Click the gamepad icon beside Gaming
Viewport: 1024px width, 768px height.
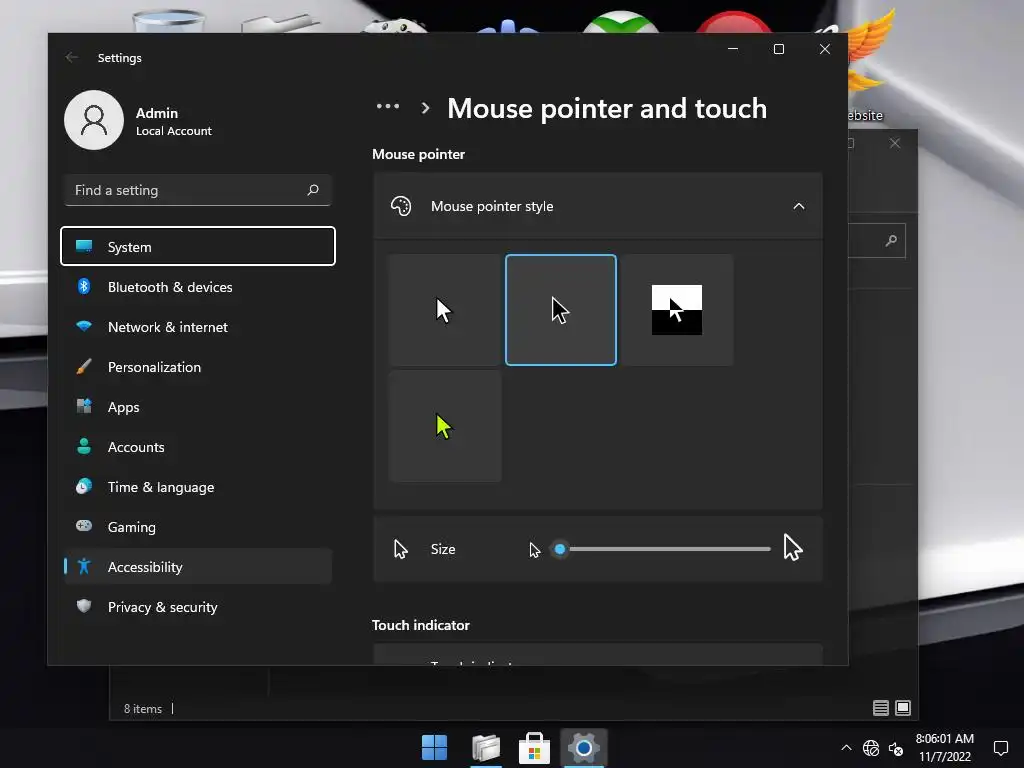point(84,525)
